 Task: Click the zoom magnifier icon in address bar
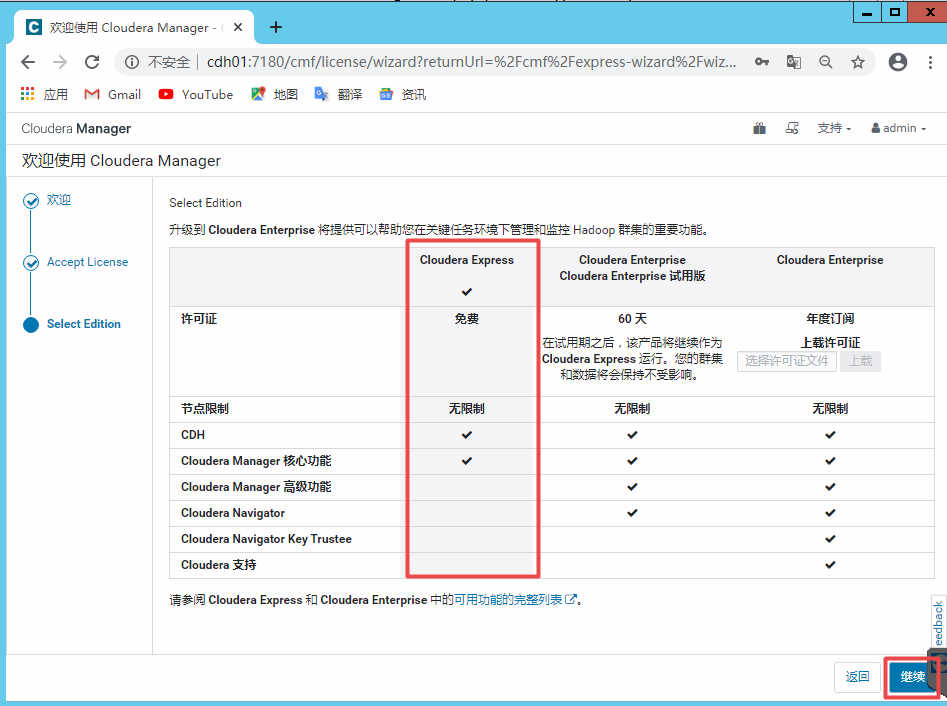coord(826,62)
